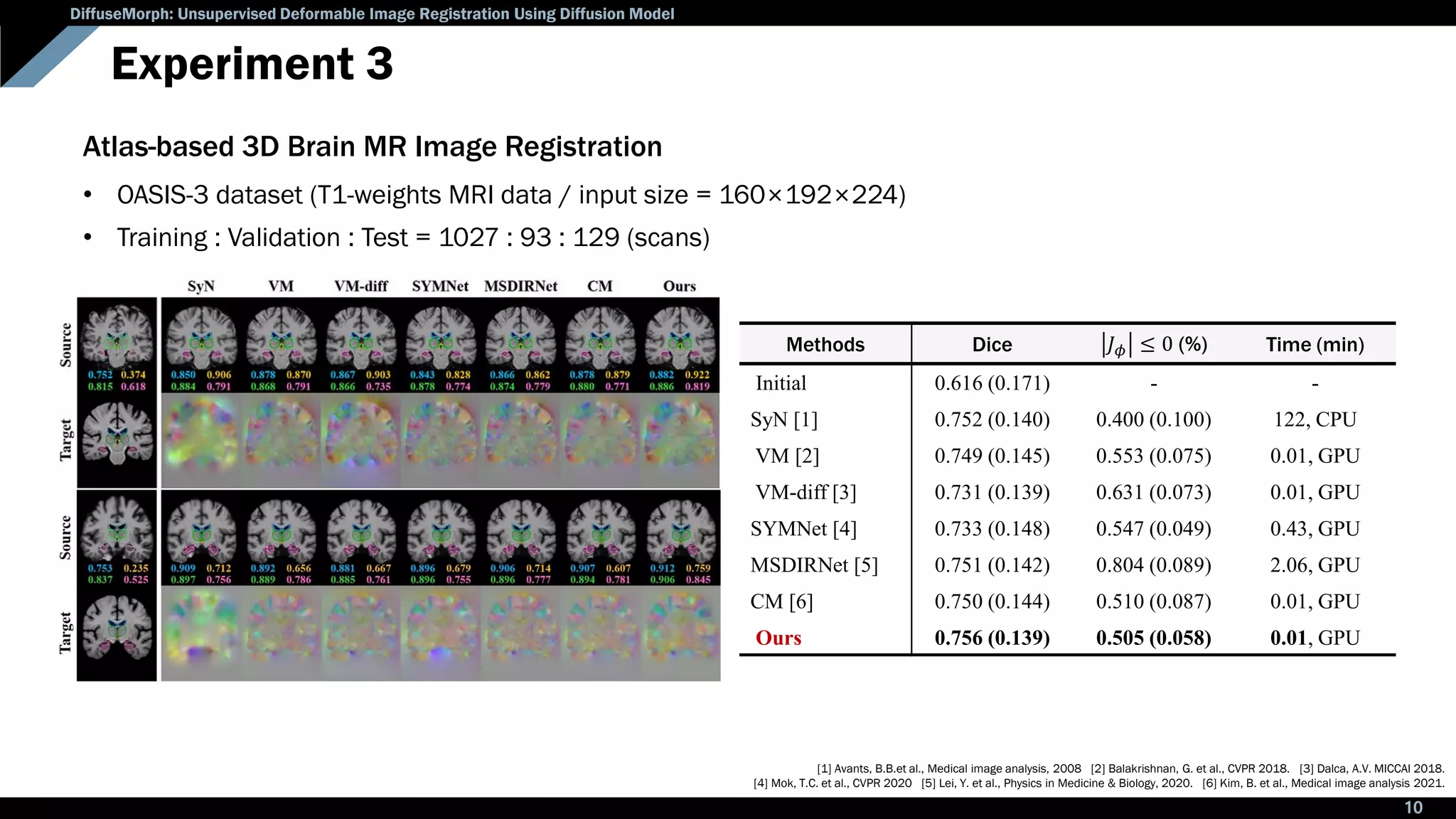
Task: Click the Experiment 3 slide title
Action: 252,64
